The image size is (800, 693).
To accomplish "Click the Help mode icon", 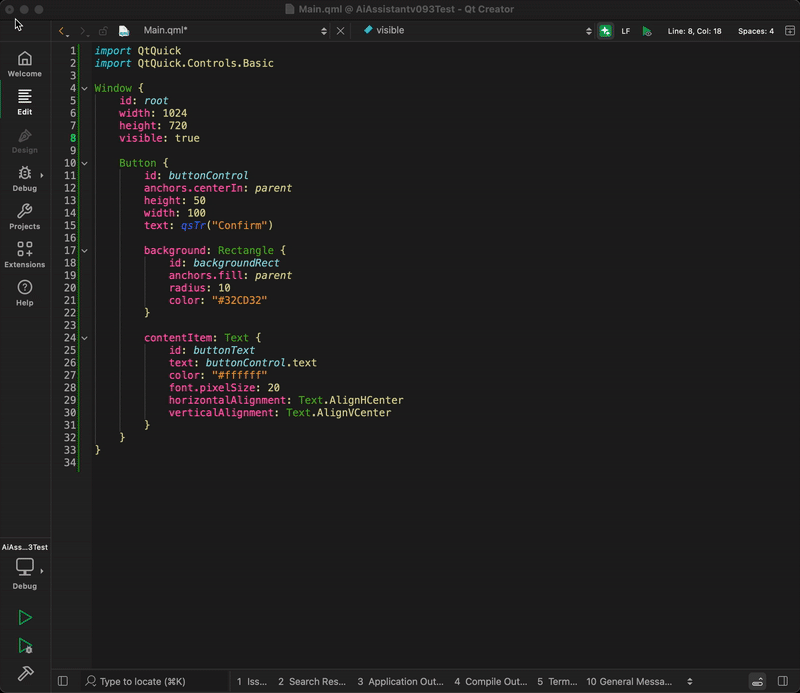I will click(24, 296).
